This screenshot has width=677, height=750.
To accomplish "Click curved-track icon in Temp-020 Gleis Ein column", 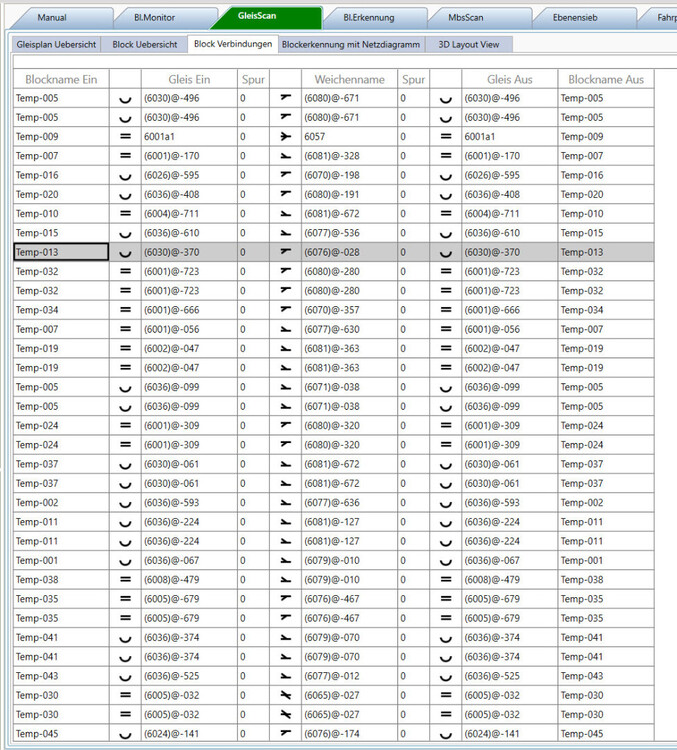I will (x=125, y=196).
